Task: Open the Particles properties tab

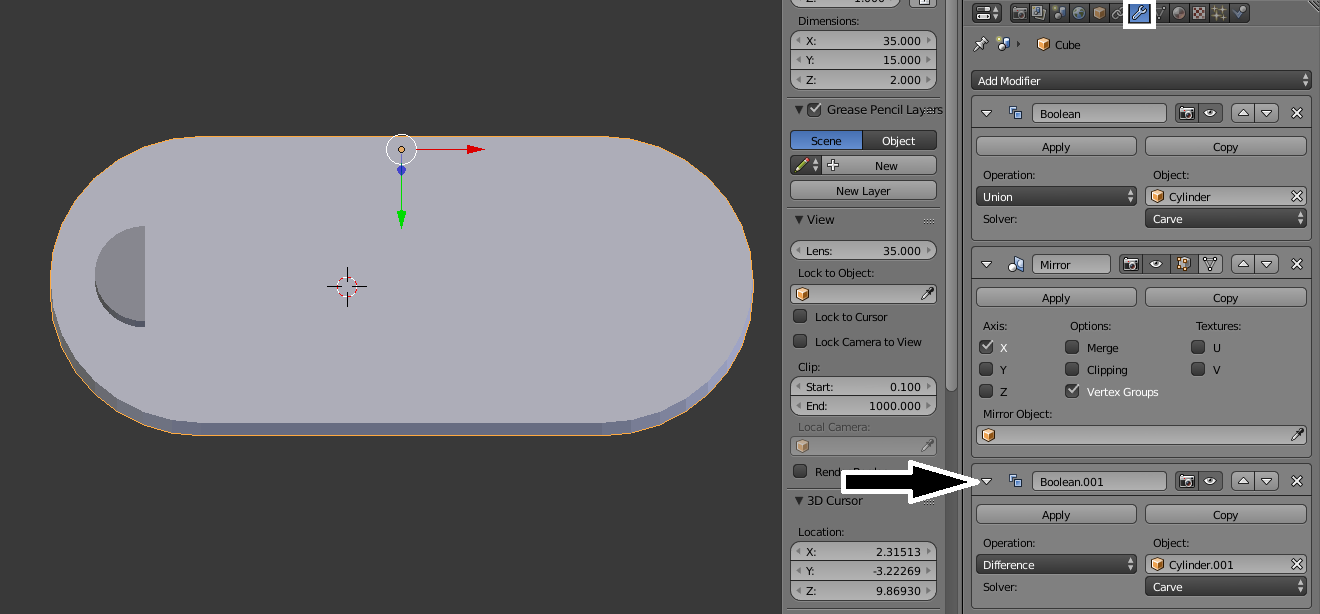Action: tap(1219, 13)
